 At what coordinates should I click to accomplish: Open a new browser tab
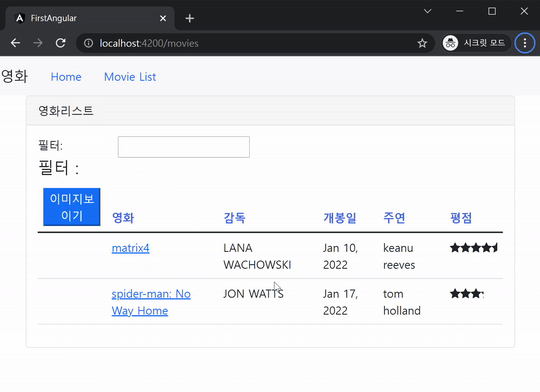click(189, 18)
